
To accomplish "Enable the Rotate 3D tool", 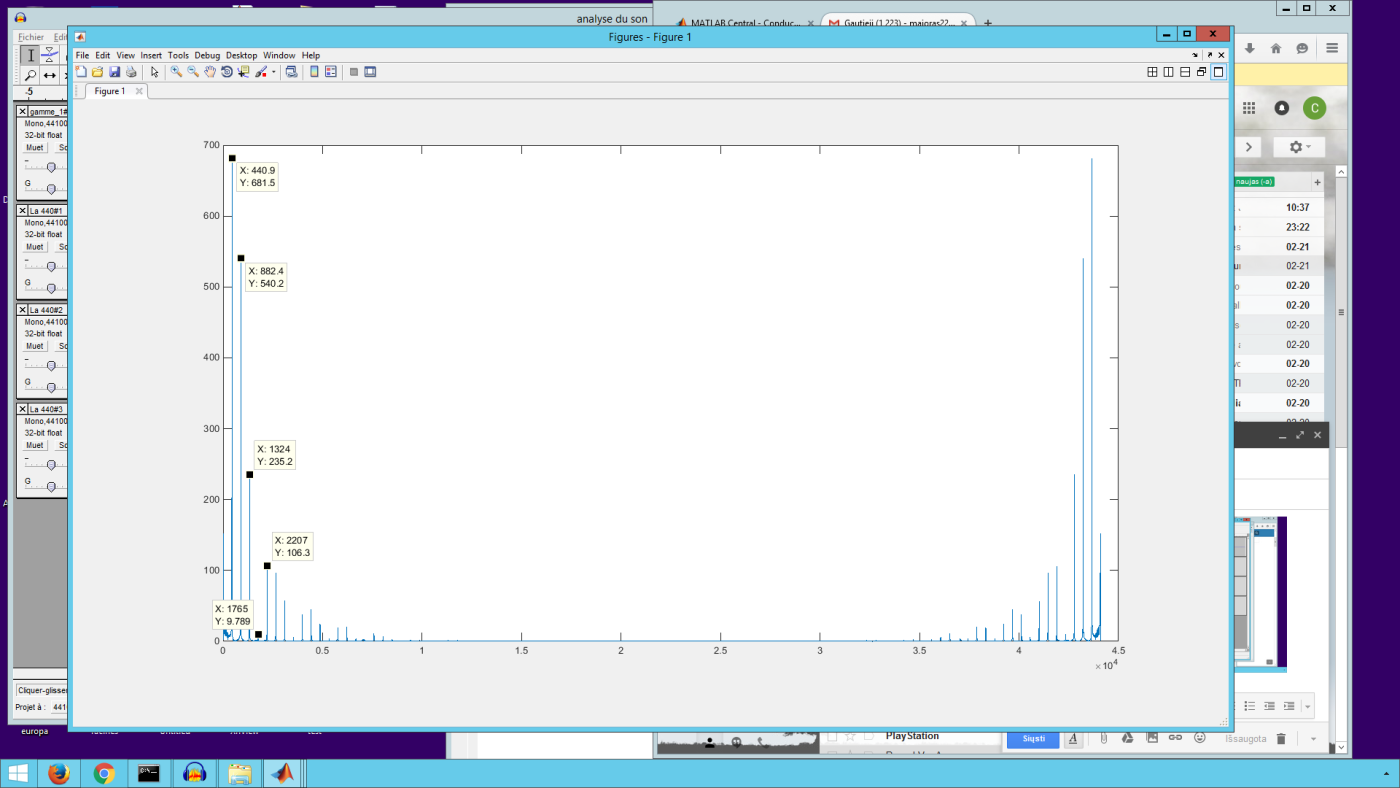I will pos(227,72).
